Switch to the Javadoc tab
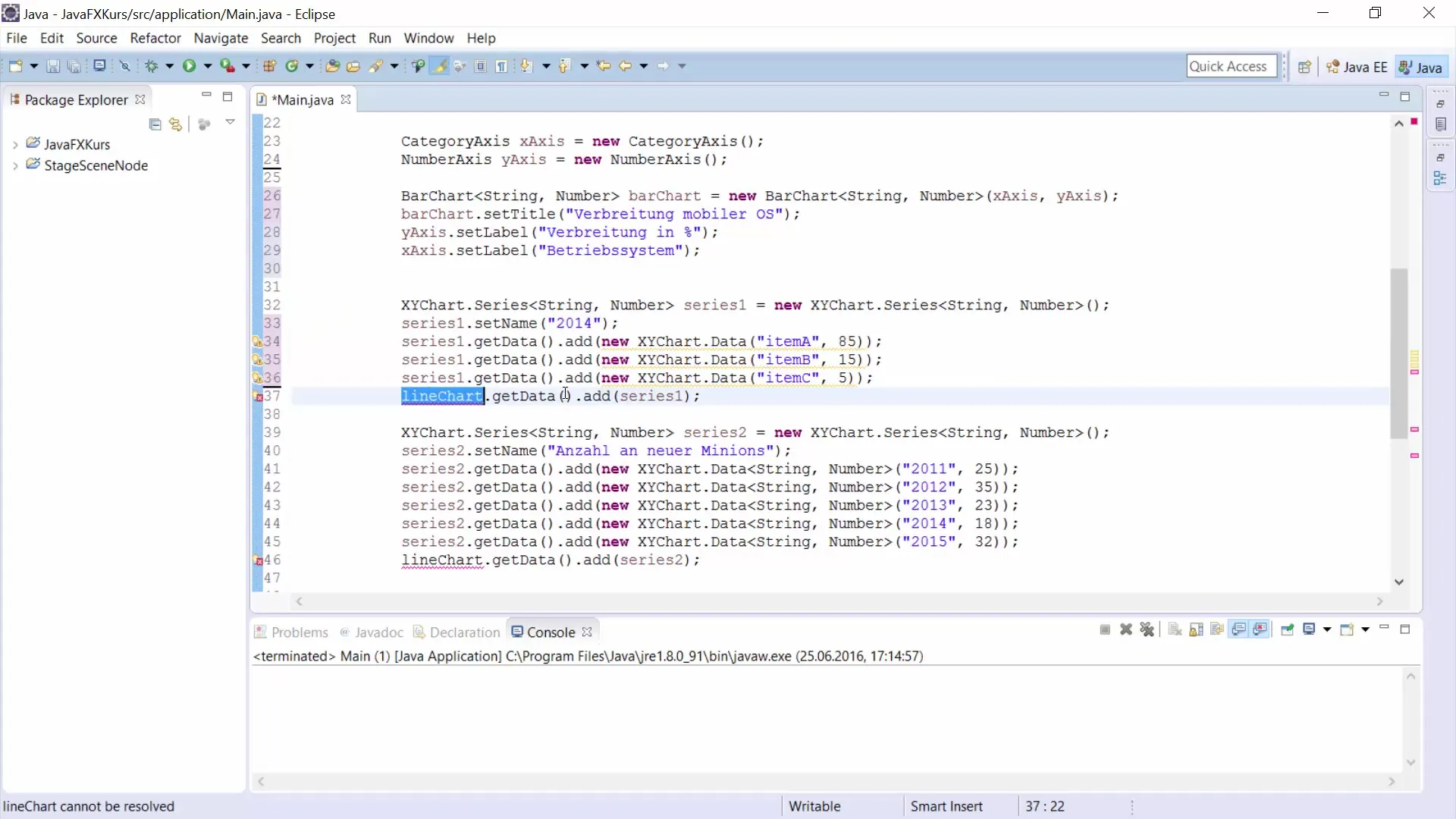Image resolution: width=1456 pixels, height=819 pixels. coord(372,632)
